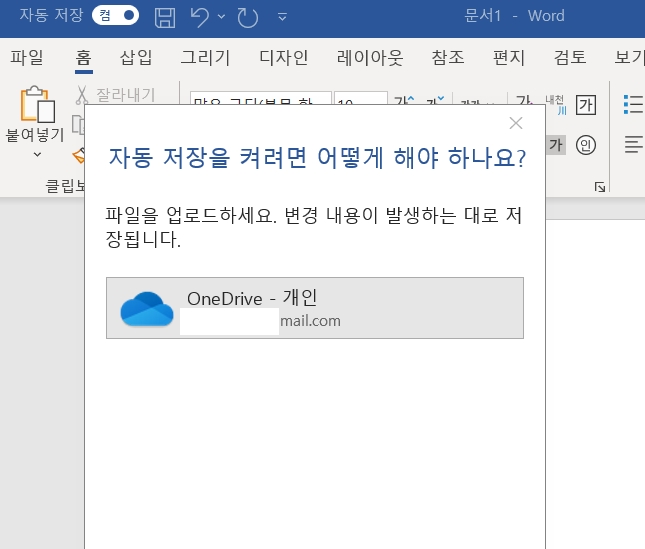This screenshot has height=549, width=645.
Task: Click the Save floppy disk icon
Action: click(165, 18)
